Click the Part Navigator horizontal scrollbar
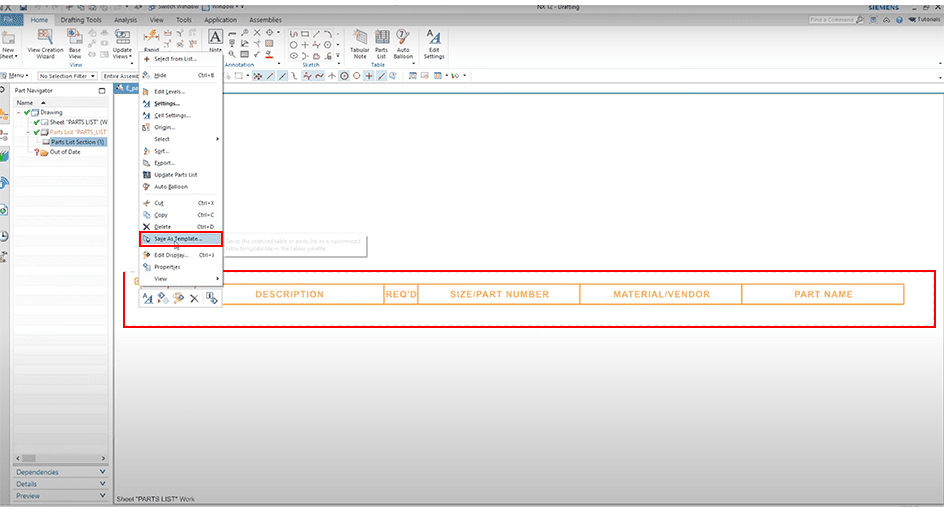 tap(60, 458)
